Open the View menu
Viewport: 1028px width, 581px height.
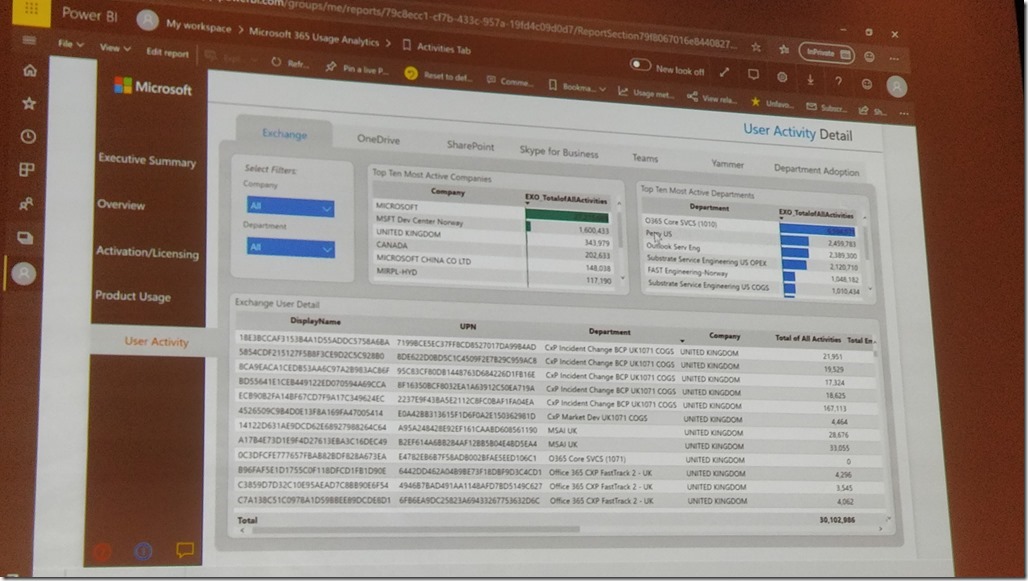coord(115,48)
